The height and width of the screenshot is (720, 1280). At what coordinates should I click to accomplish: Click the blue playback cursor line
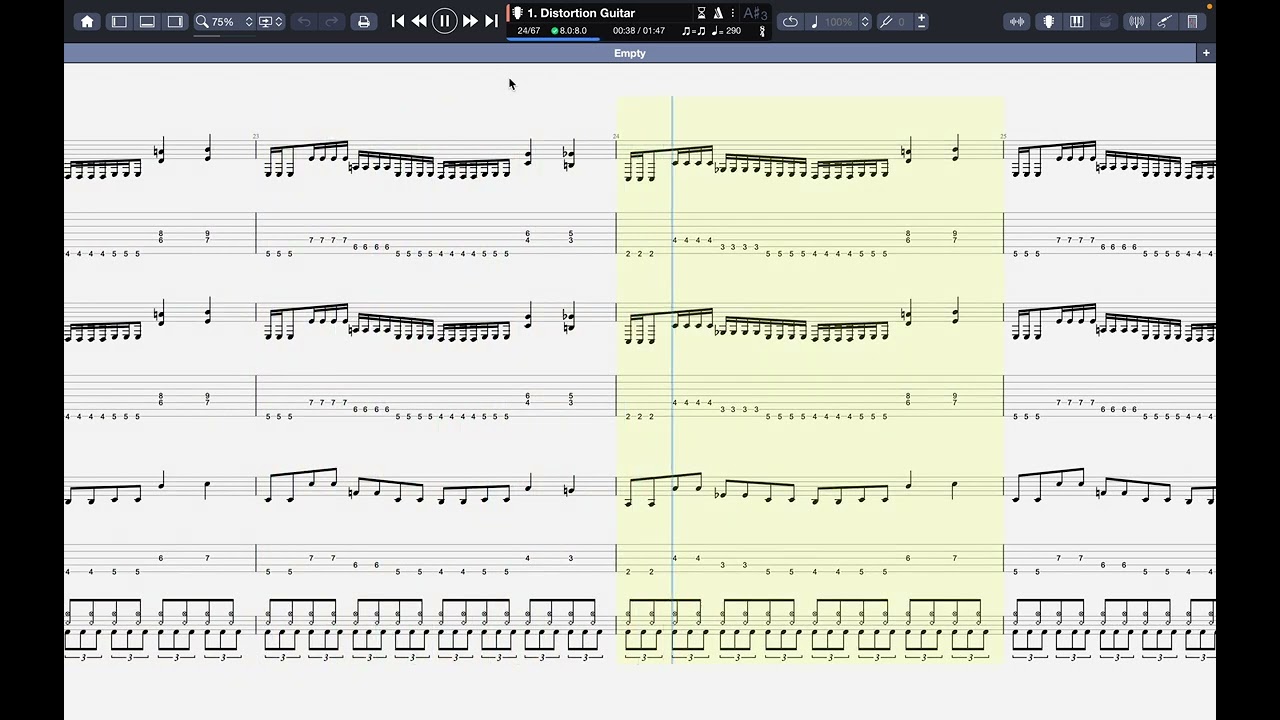coord(672,380)
